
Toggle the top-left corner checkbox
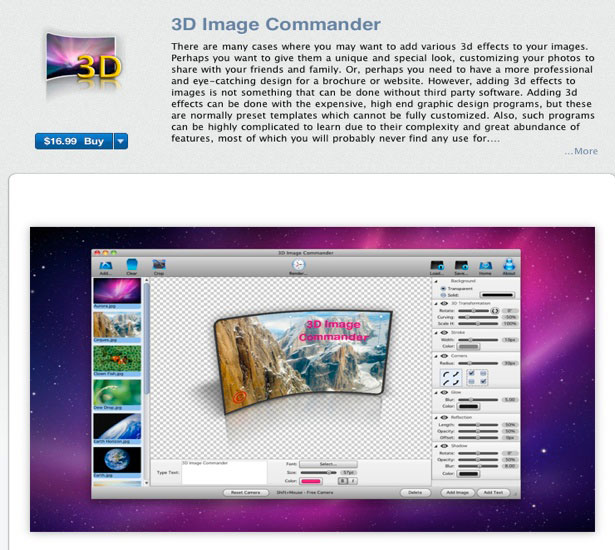[471, 373]
